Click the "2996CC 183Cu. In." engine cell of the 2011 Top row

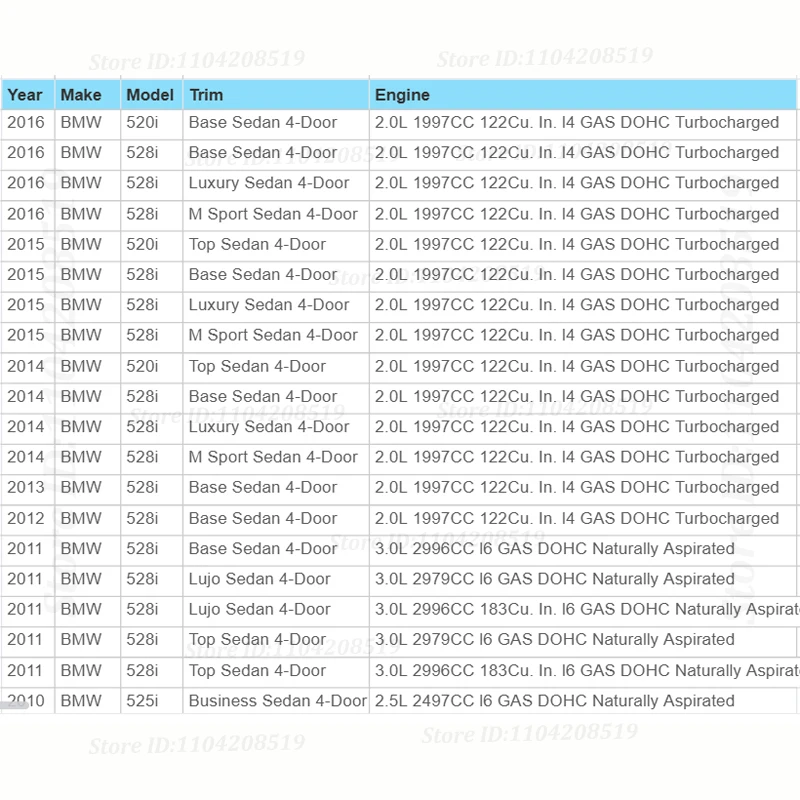(587, 670)
